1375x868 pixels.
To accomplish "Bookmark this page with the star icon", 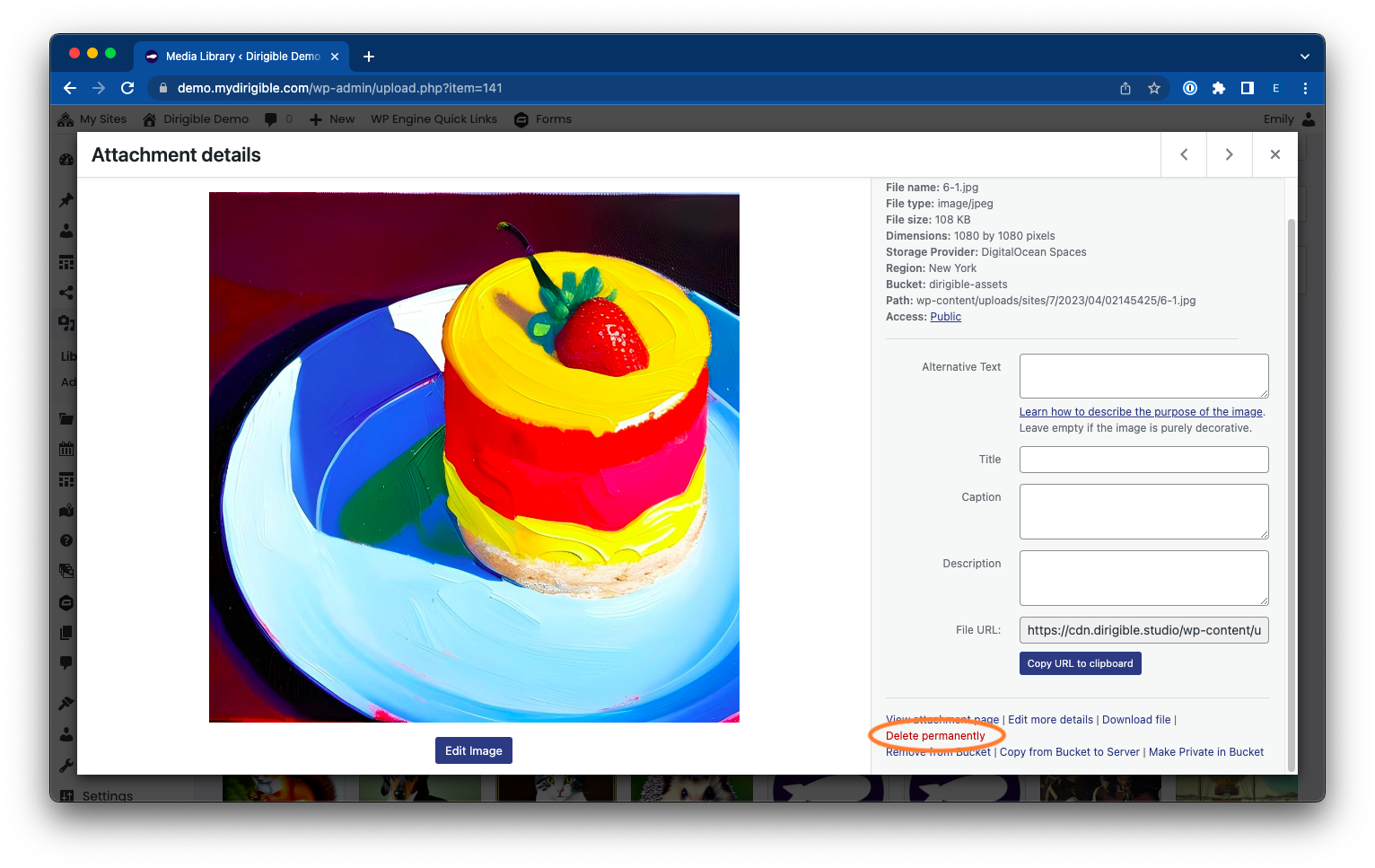I will tap(1154, 88).
